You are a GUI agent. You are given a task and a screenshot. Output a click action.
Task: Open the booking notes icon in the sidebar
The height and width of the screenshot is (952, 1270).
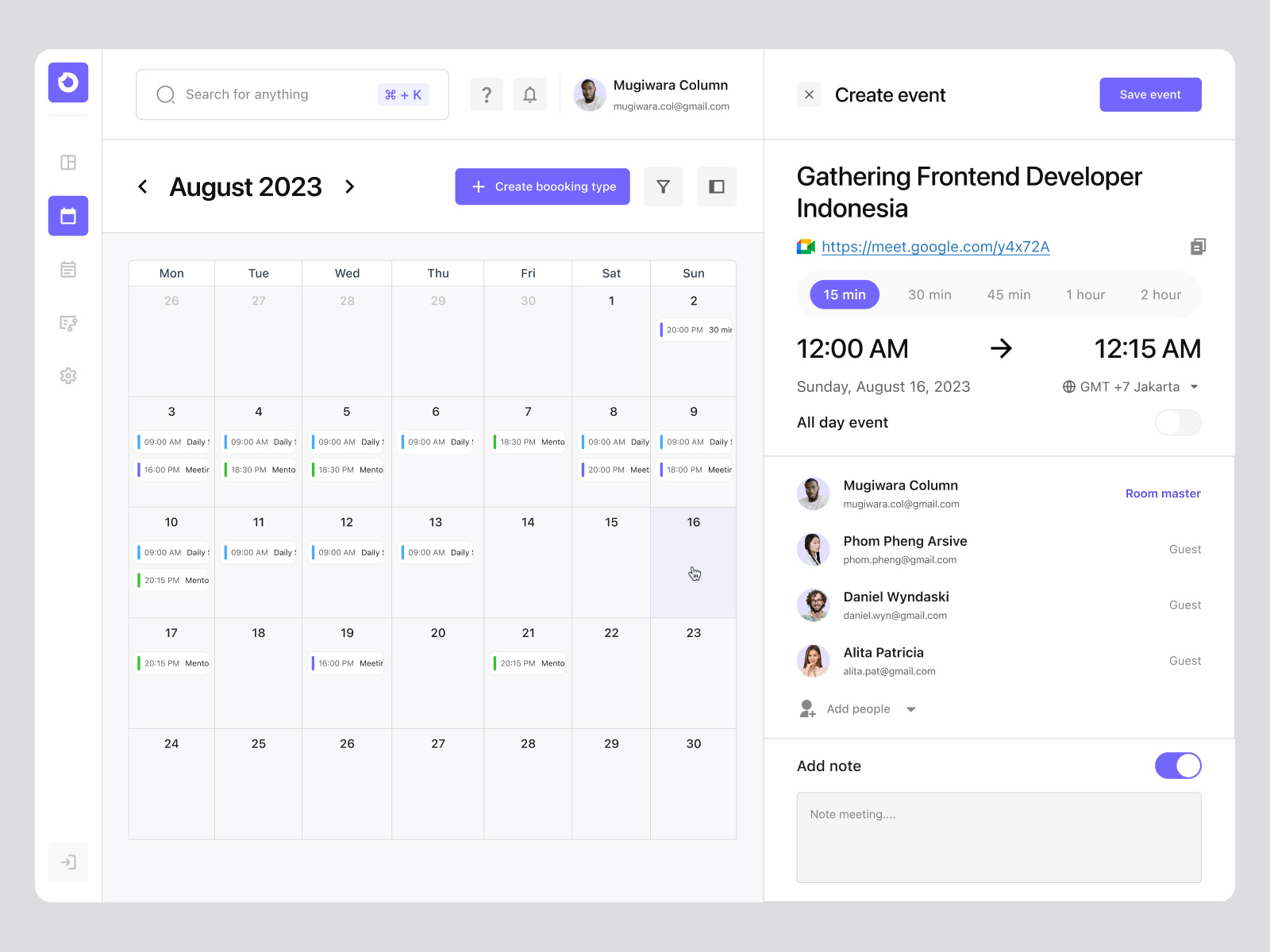pyautogui.click(x=68, y=323)
